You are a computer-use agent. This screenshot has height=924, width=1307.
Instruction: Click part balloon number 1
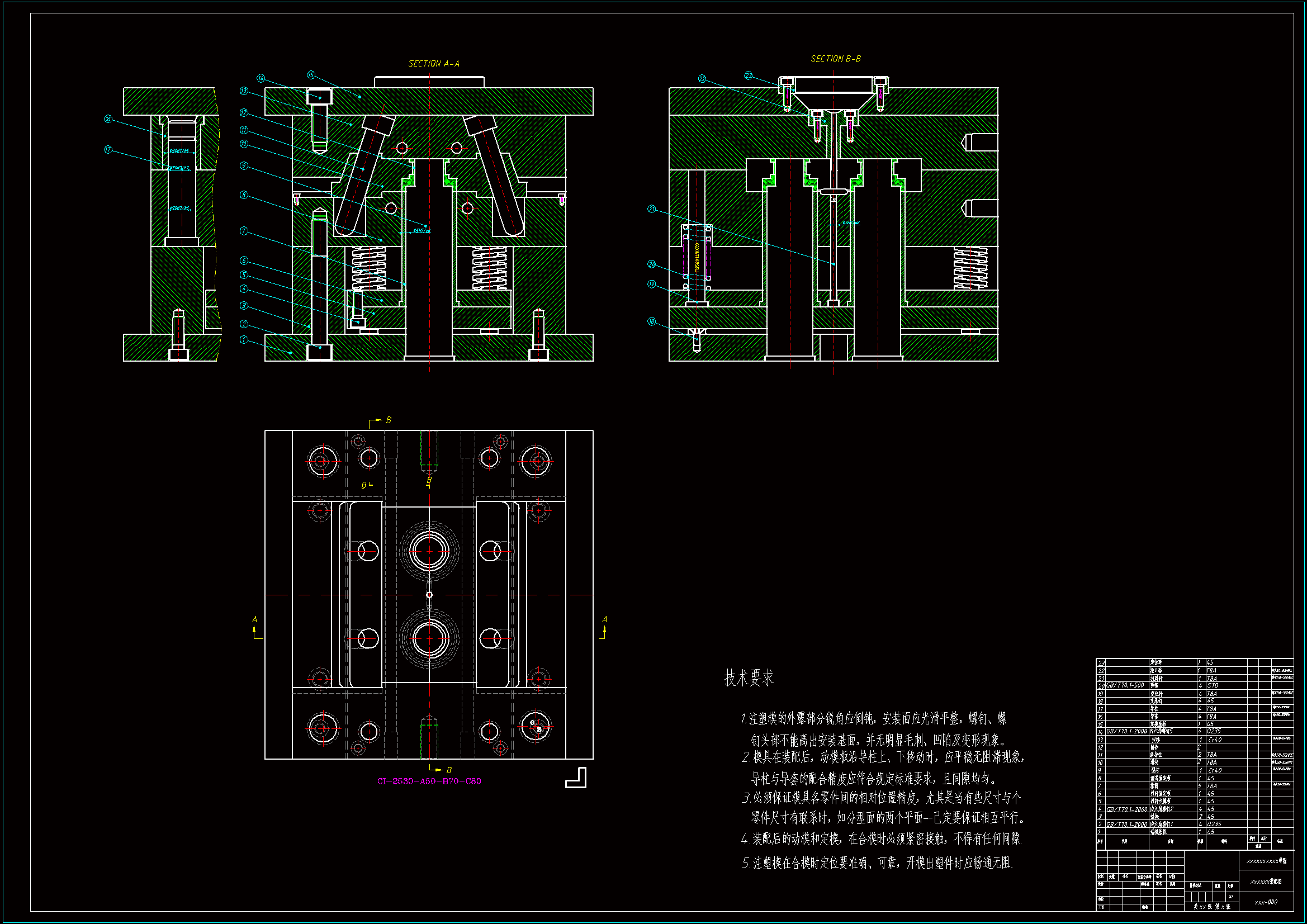244,340
